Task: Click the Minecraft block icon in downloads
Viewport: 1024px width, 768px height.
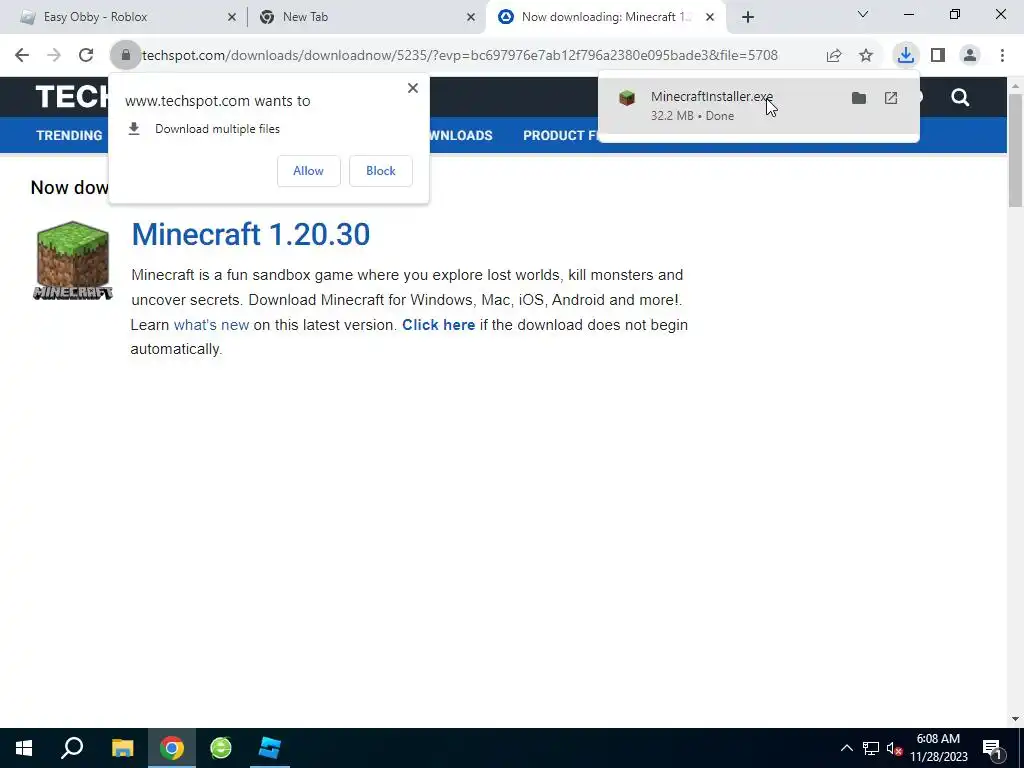Action: click(627, 99)
